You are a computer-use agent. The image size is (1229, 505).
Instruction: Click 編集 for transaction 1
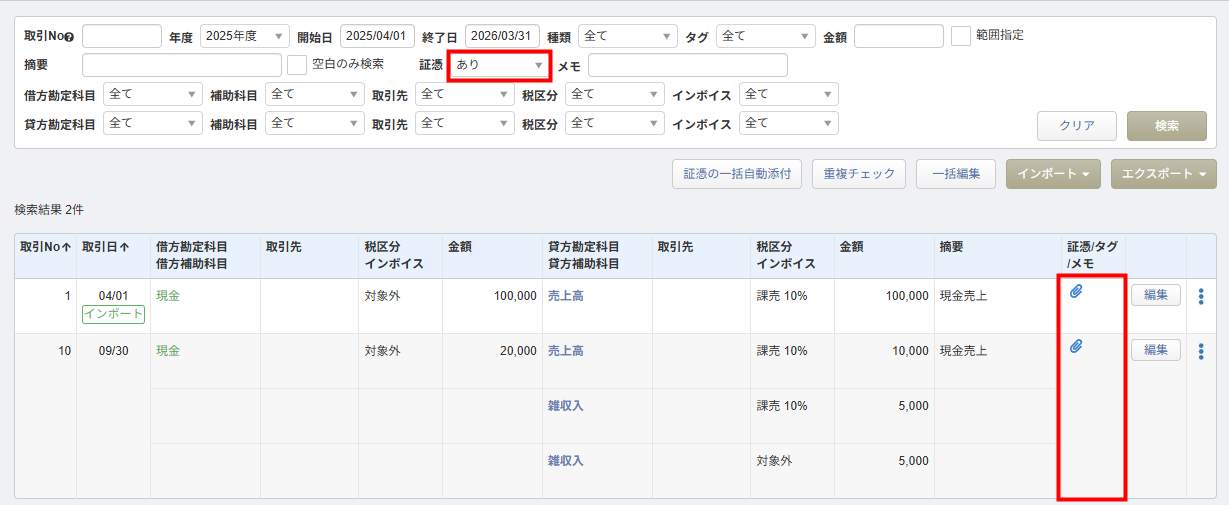(x=1156, y=295)
